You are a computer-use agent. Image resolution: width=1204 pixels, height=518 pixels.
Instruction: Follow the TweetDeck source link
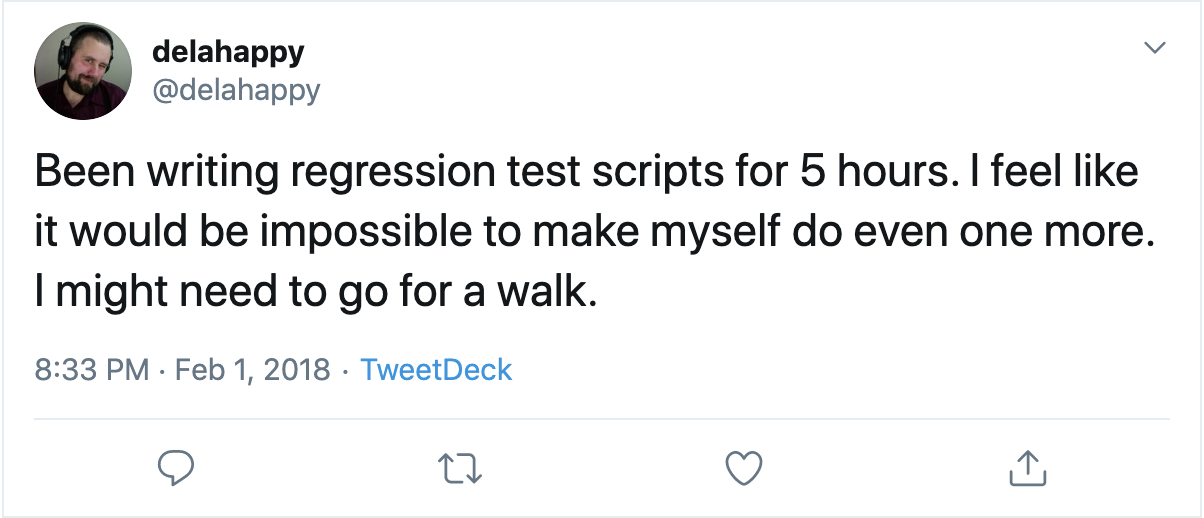coord(435,370)
